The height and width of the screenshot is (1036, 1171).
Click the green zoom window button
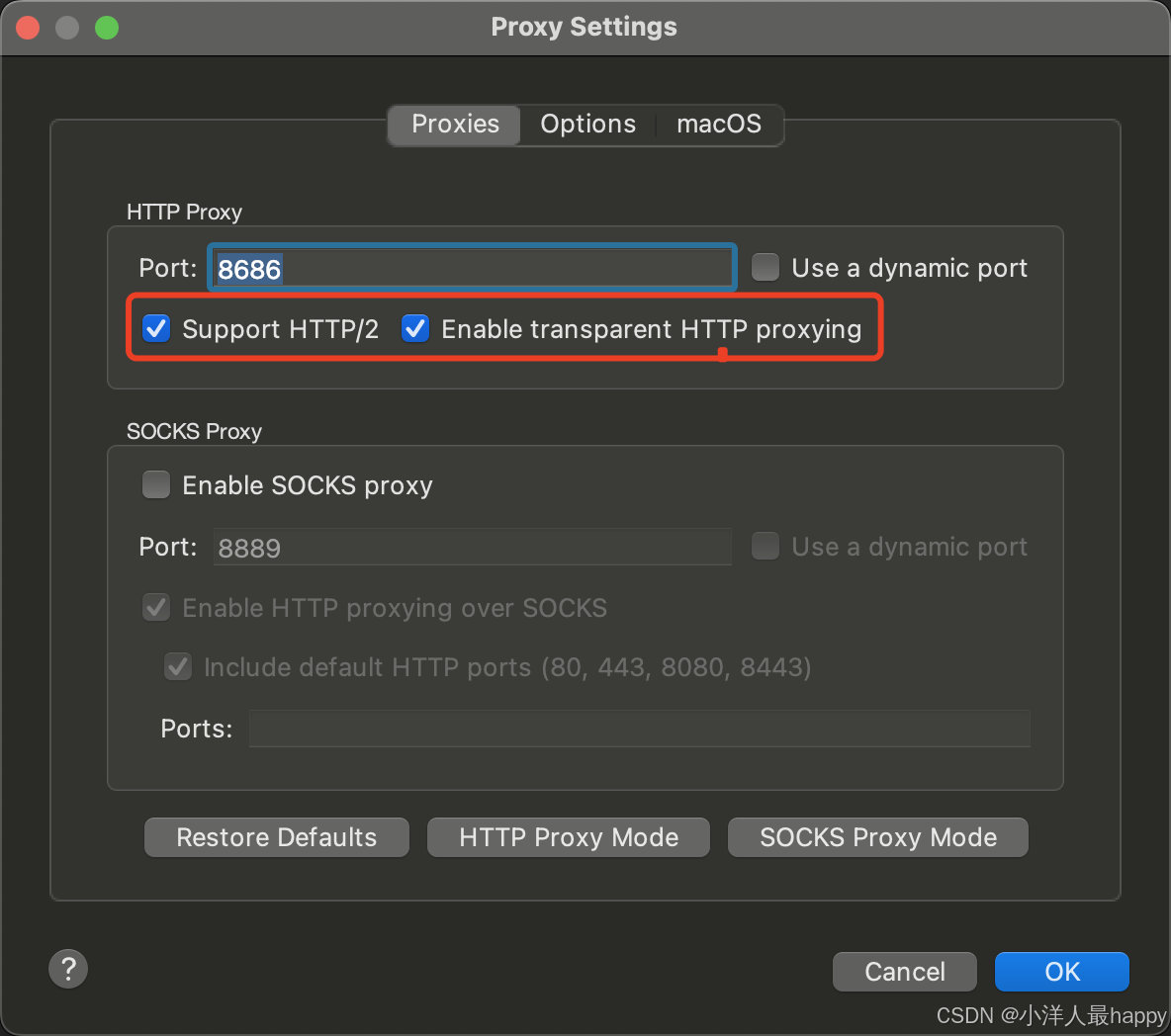coord(107,28)
